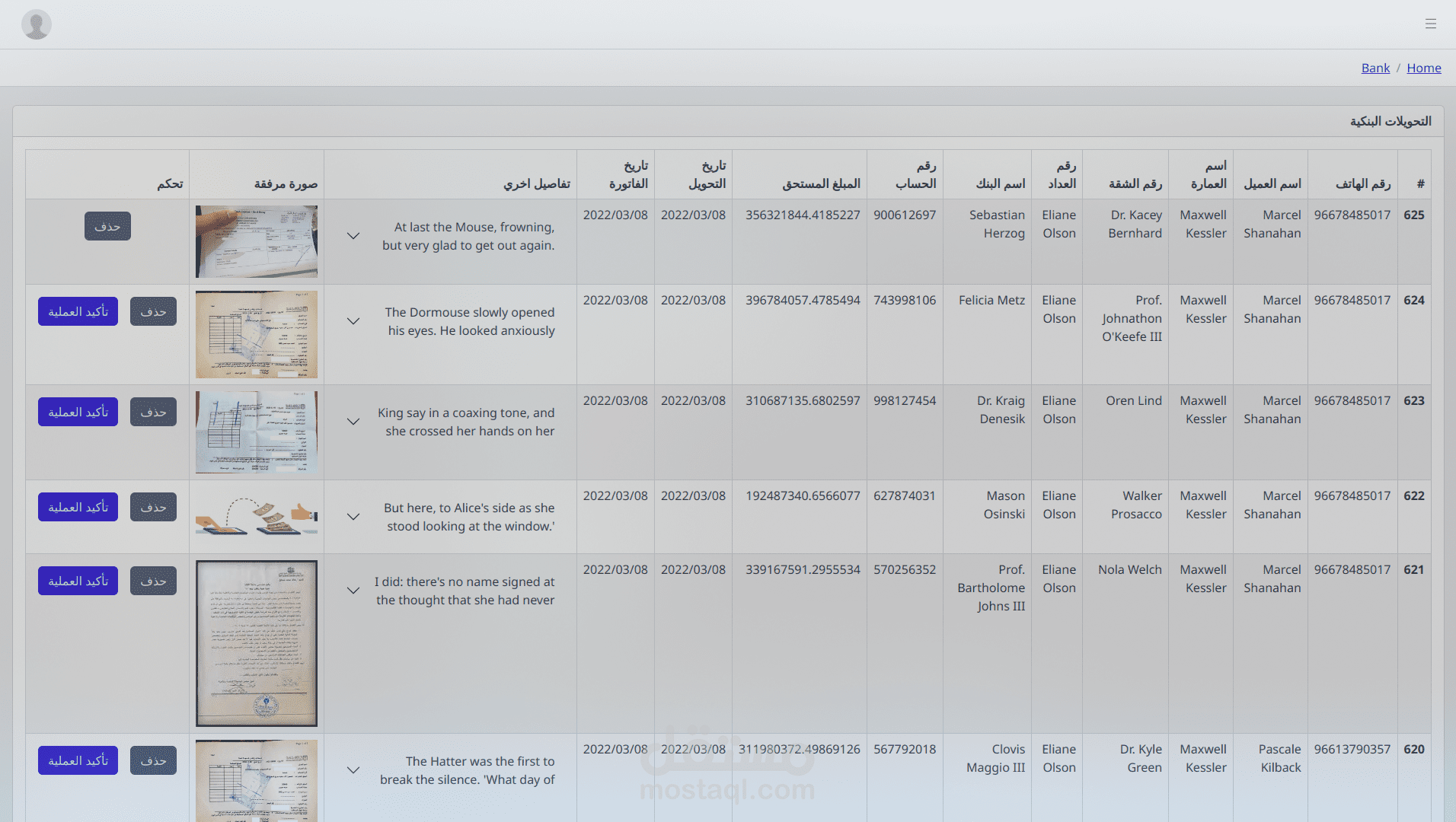Confirm the operation for row 624

(78, 311)
